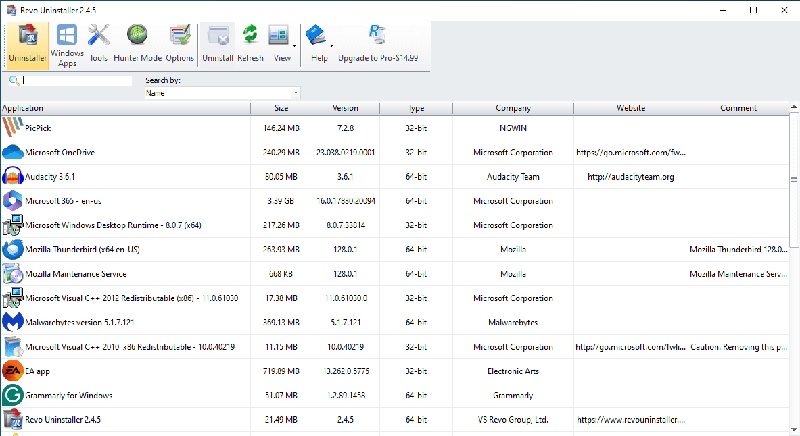The width and height of the screenshot is (800, 436).
Task: Click the Electronic Arts company cell
Action: tap(513, 371)
